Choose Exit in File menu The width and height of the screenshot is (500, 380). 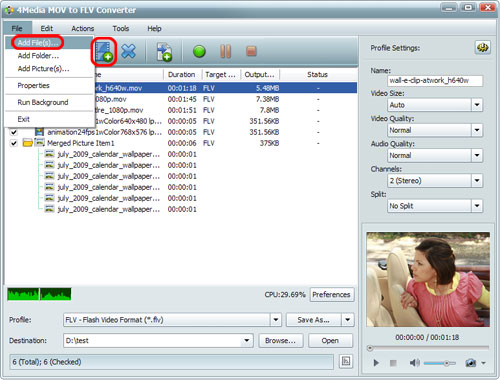tap(49, 119)
